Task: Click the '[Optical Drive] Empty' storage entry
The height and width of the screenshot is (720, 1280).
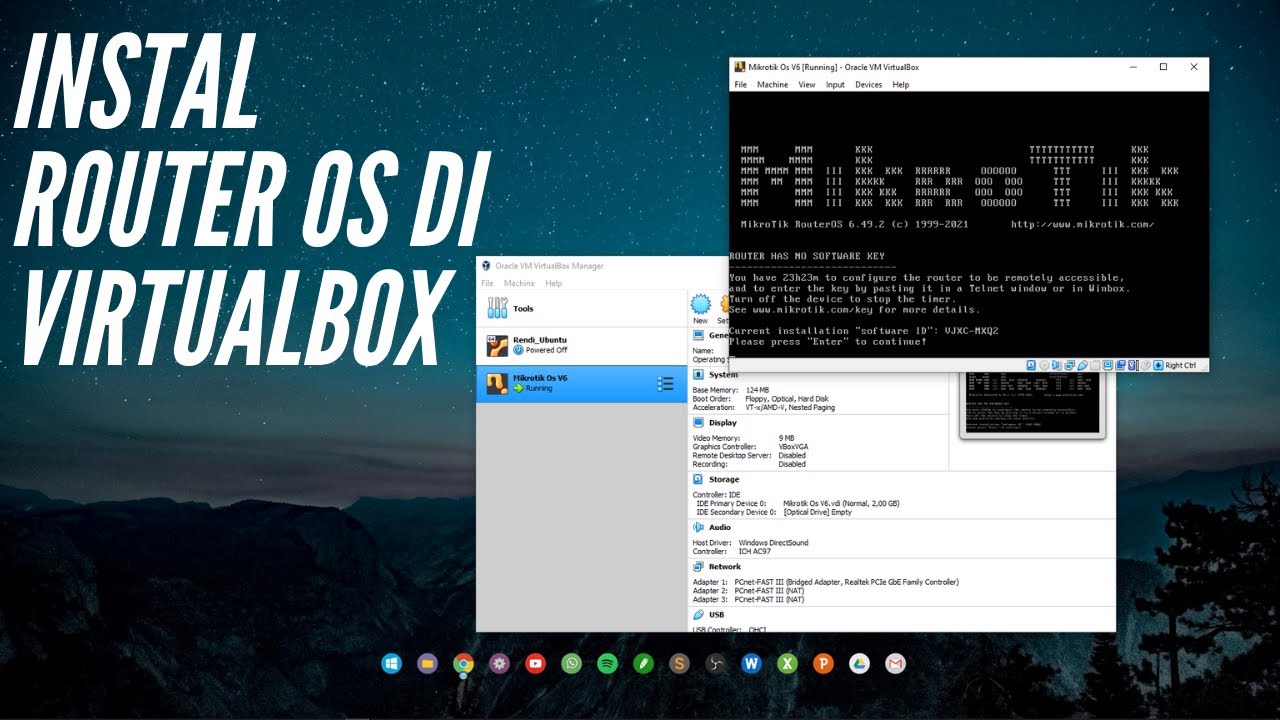Action: [x=817, y=512]
